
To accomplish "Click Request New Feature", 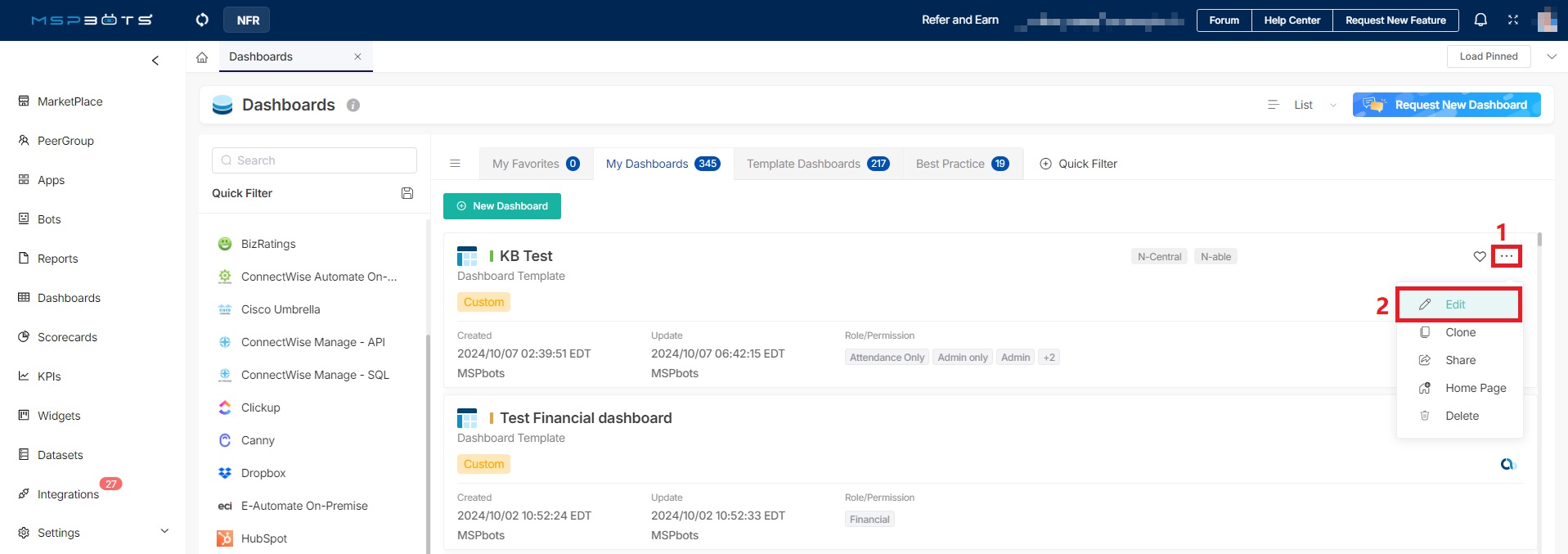I will pyautogui.click(x=1395, y=20).
